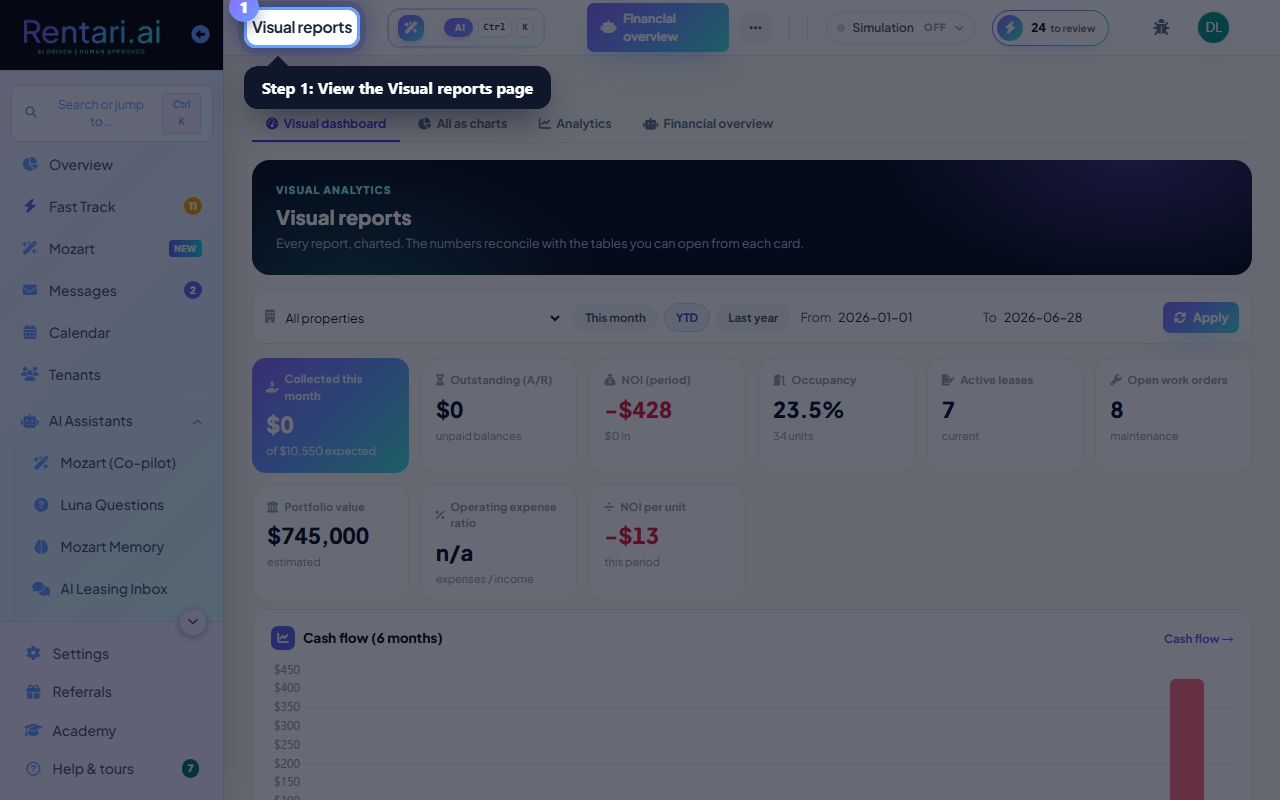1280x800 pixels.
Task: Switch to the All as charts tab
Action: (x=462, y=124)
